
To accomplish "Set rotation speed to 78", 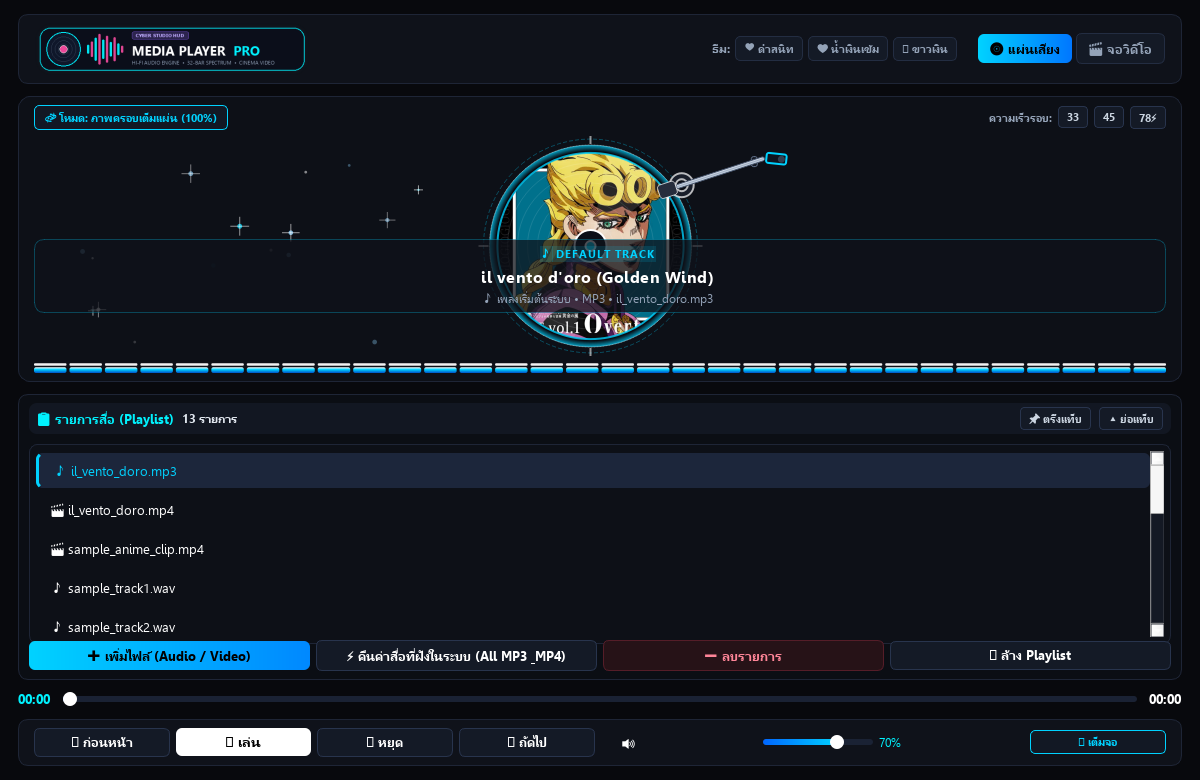I will [1147, 118].
